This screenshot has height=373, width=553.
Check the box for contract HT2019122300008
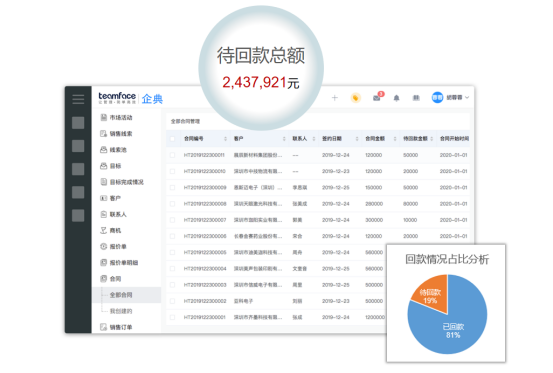click(x=172, y=203)
